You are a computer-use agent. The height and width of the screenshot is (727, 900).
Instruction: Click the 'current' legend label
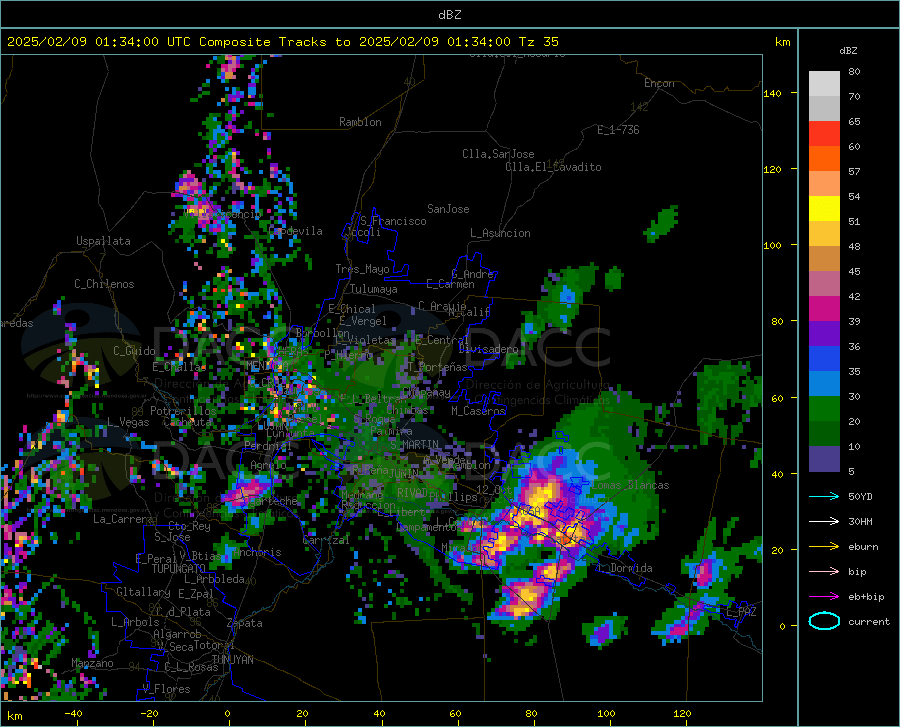869,621
